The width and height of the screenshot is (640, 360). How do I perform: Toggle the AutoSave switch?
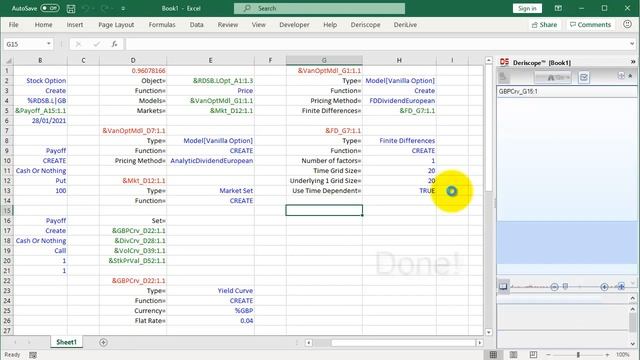point(50,8)
